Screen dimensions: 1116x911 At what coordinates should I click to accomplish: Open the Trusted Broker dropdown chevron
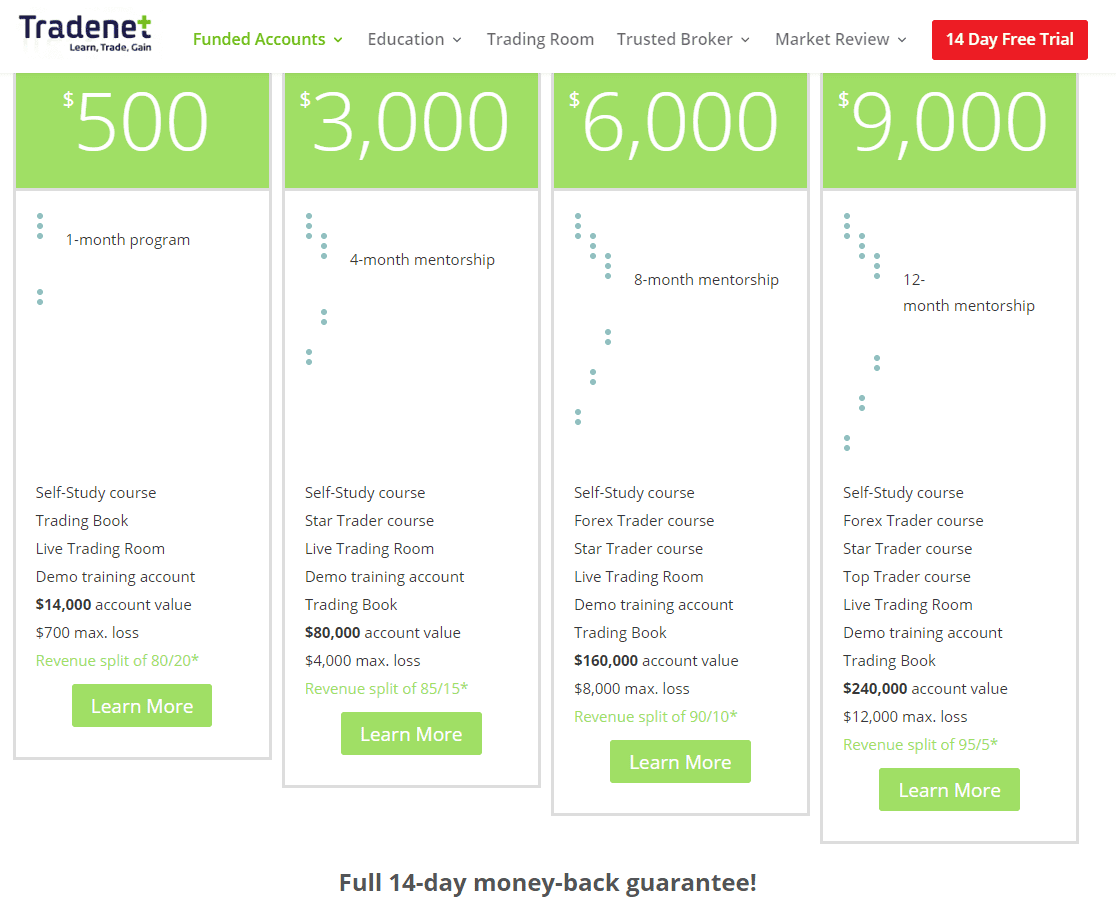click(745, 40)
